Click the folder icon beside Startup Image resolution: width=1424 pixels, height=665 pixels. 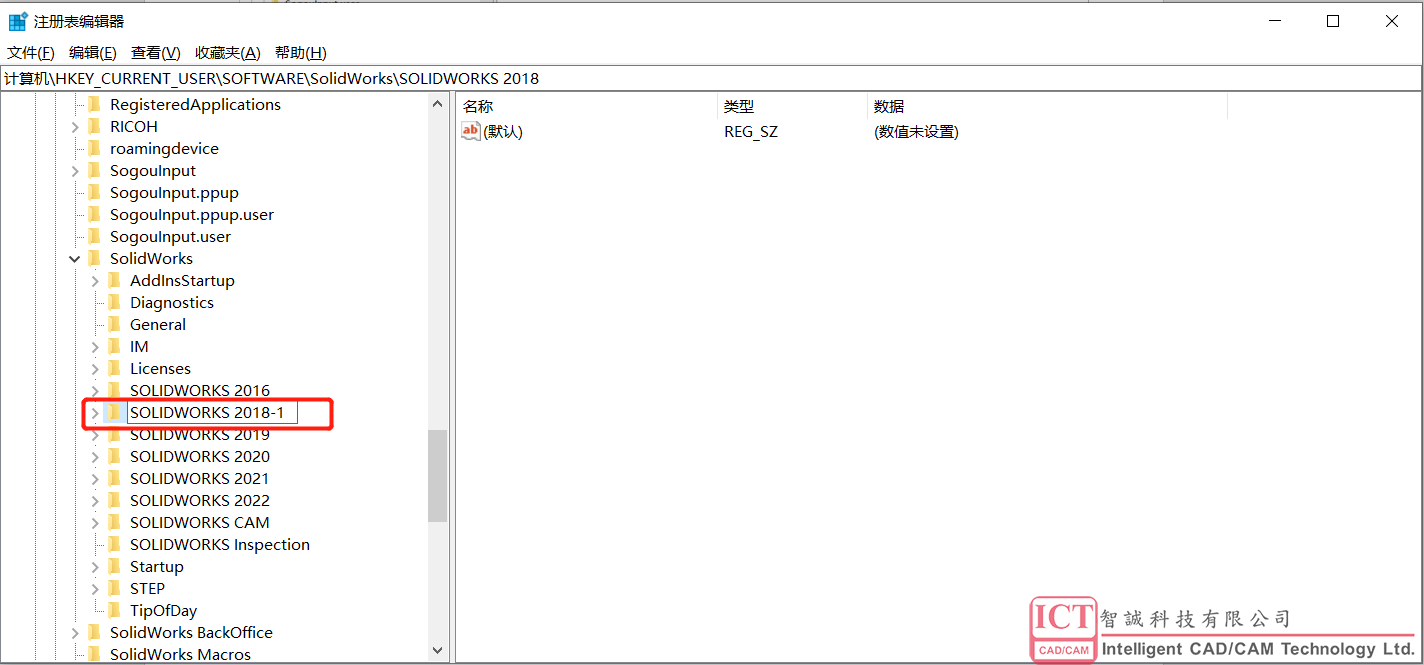coord(114,566)
